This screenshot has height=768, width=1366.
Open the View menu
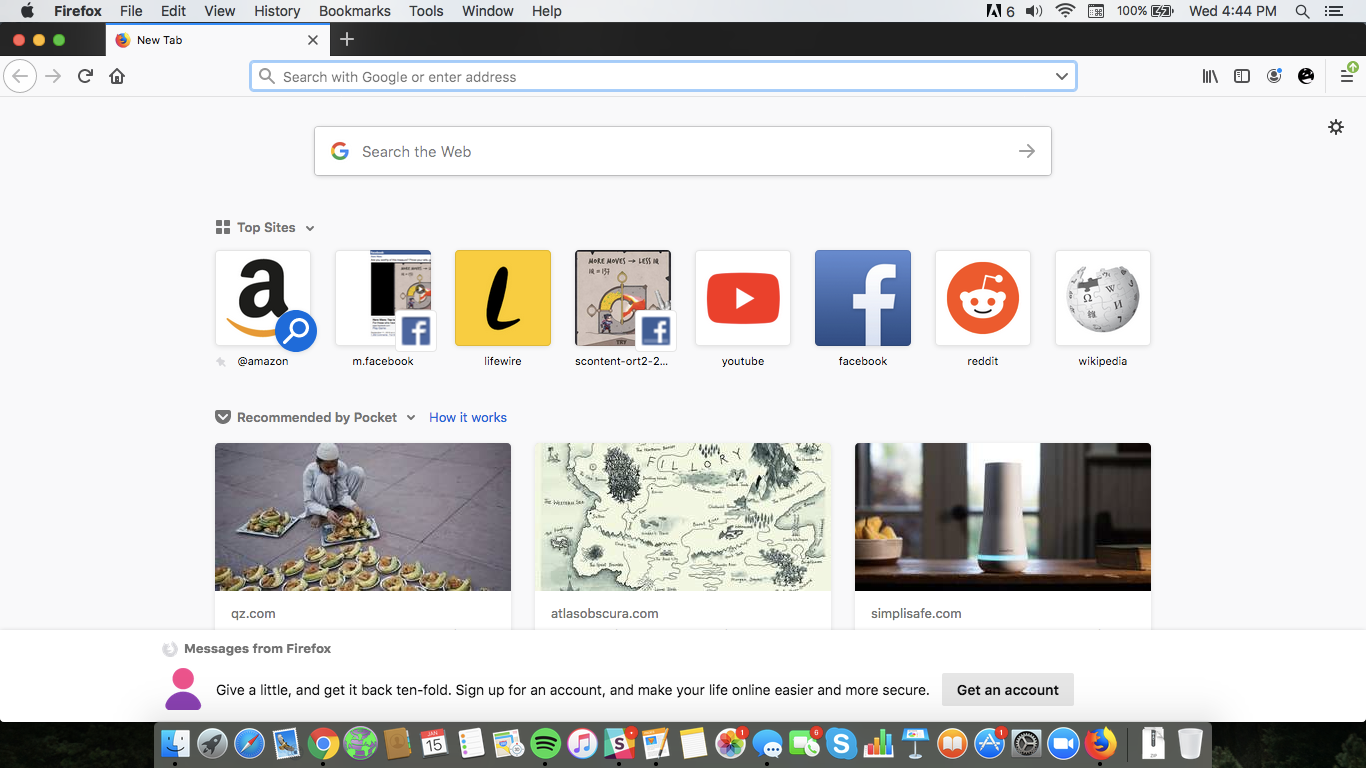220,11
